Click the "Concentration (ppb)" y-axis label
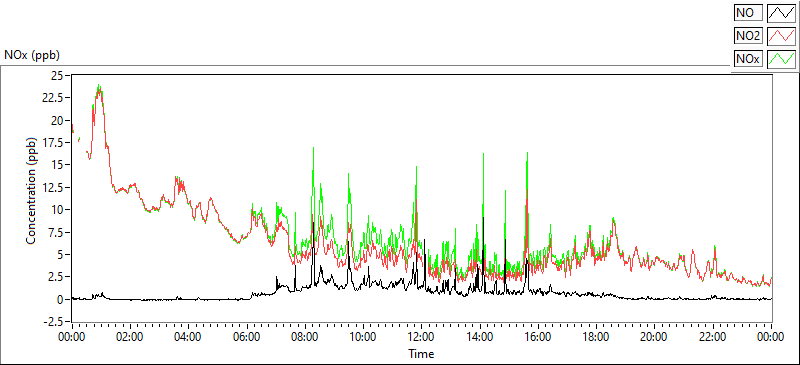The width and height of the screenshot is (800, 365). point(31,190)
